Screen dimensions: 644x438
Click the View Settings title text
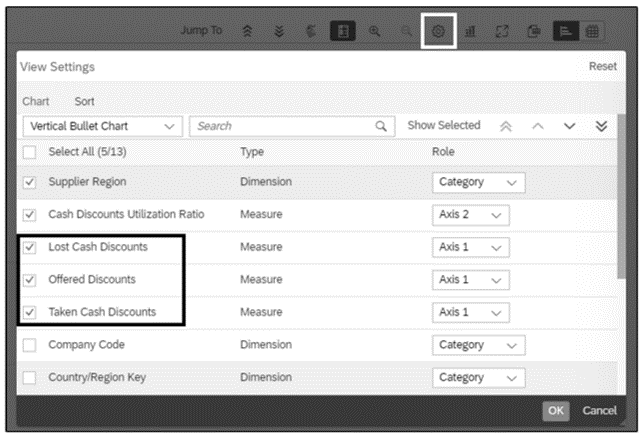[x=58, y=67]
